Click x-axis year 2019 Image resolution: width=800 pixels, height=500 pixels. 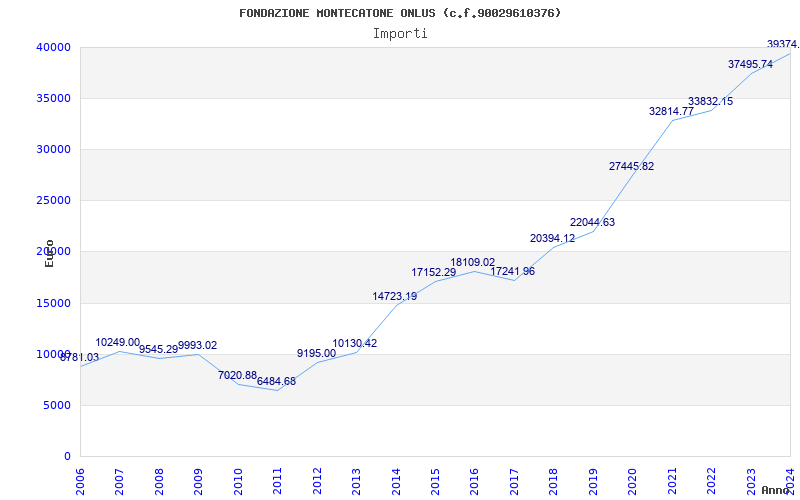[x=593, y=481]
